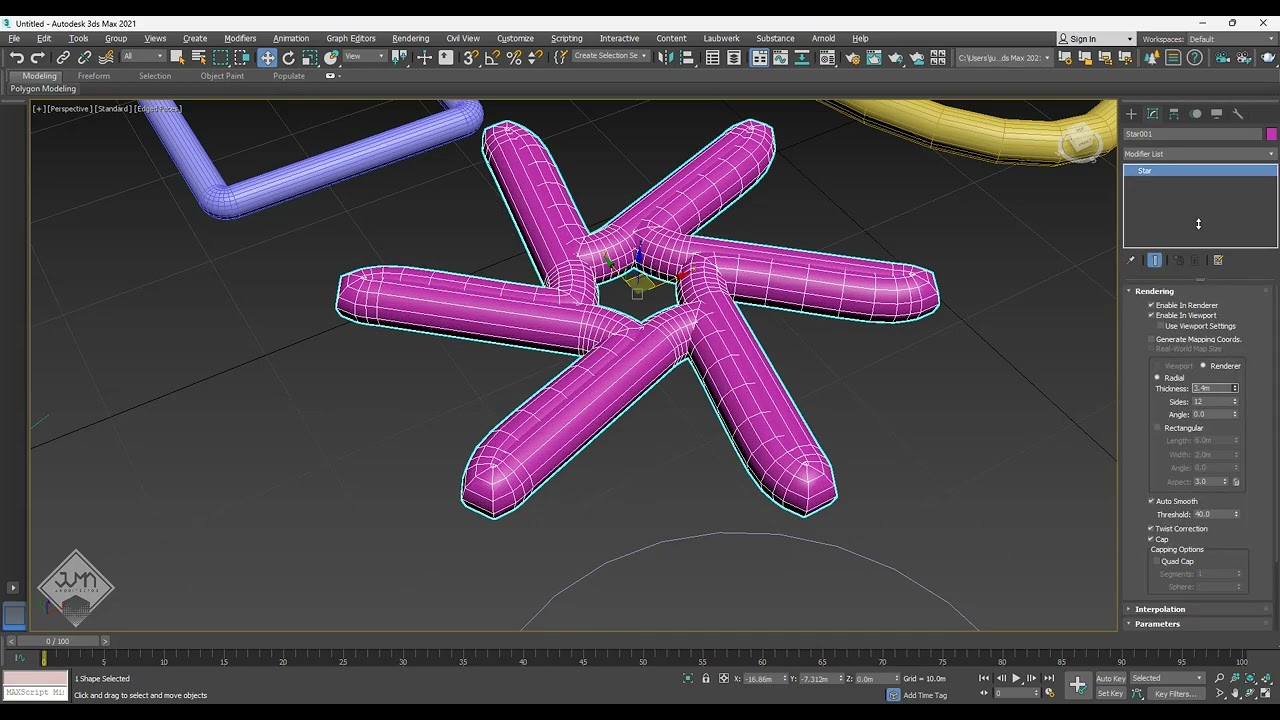
Task: Click the Undo arrow in main toolbar
Action: point(17,58)
